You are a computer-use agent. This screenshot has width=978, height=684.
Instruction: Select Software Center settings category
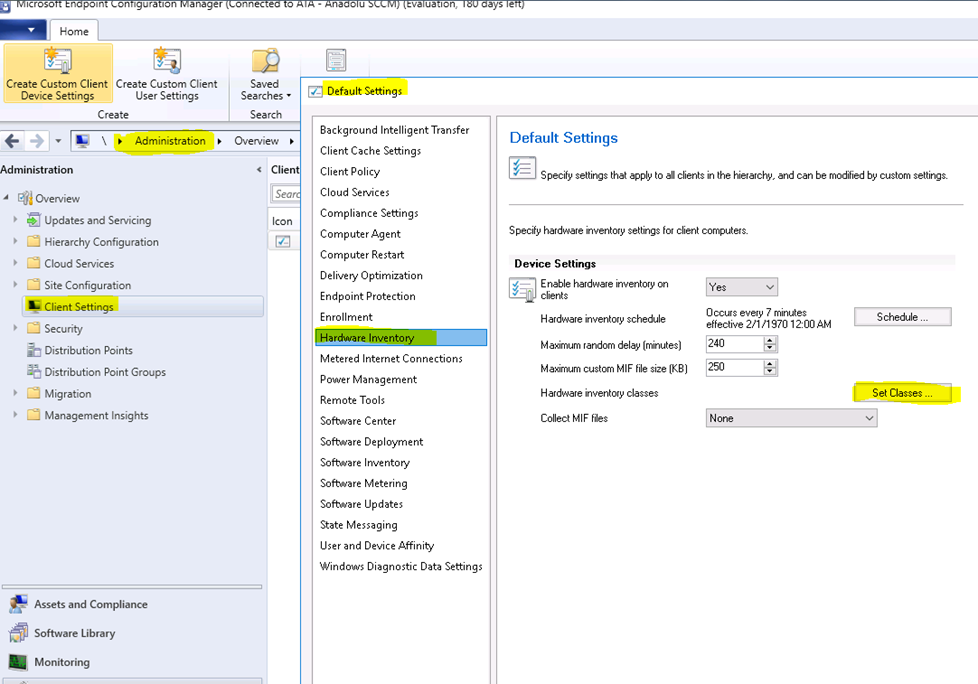click(x=358, y=421)
